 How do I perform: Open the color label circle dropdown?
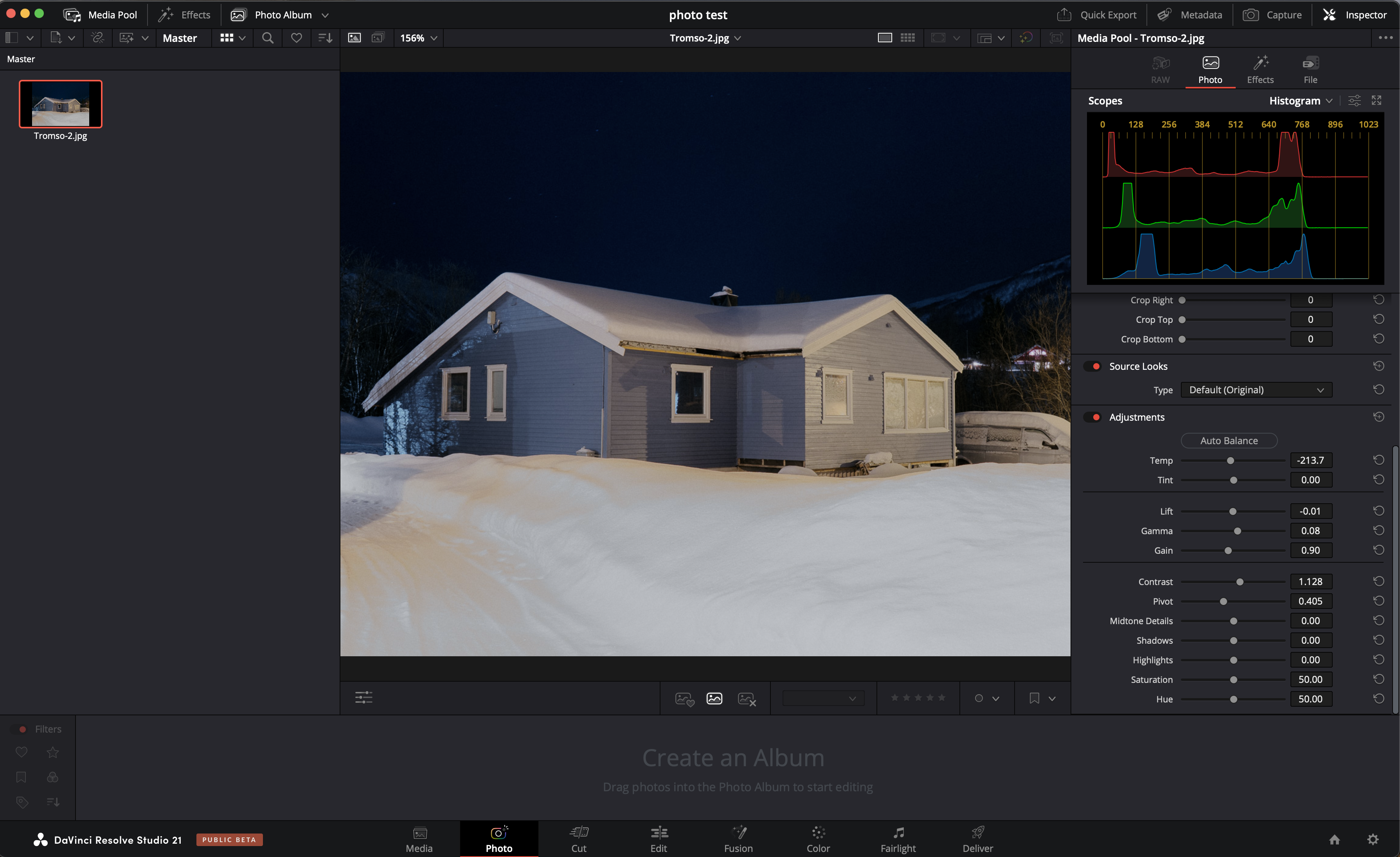pyautogui.click(x=987, y=699)
